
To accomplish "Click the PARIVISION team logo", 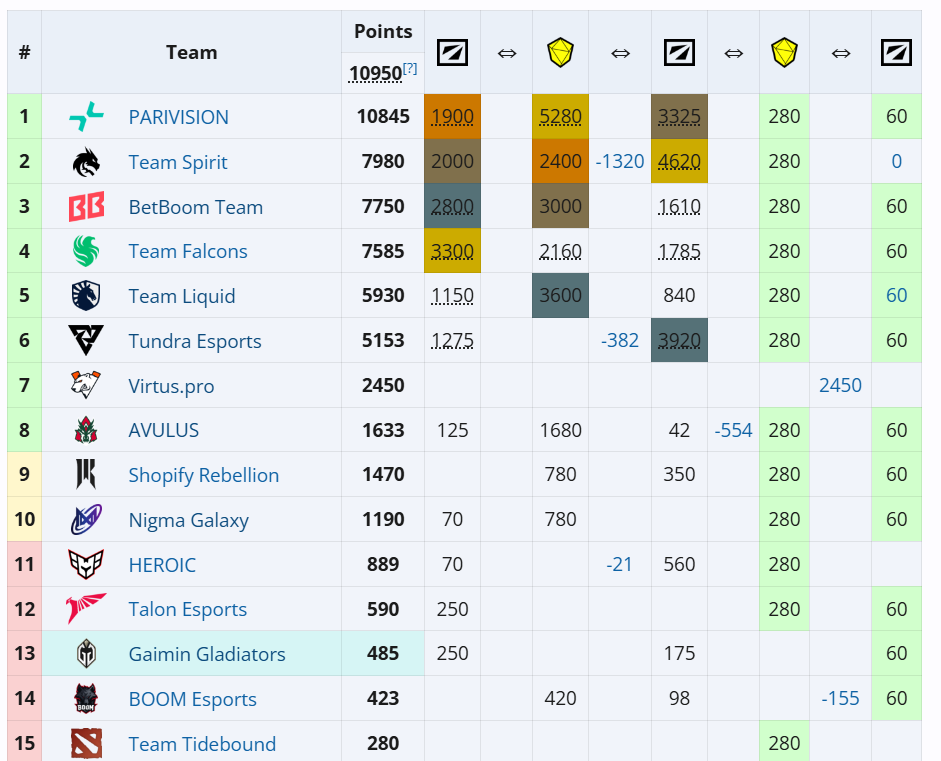I will (86, 116).
